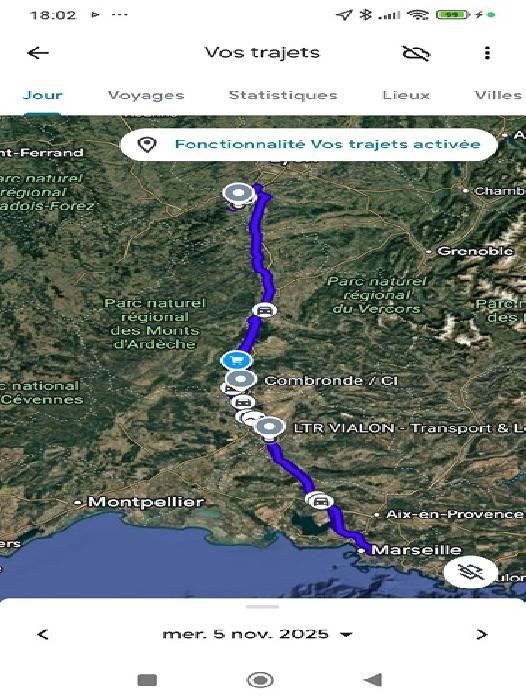This screenshot has height=700, width=526.
Task: Tap the blue shopping cart map marker
Action: click(236, 360)
